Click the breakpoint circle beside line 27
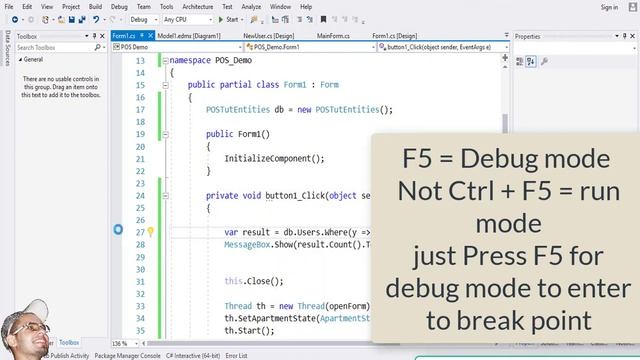This screenshot has width=640, height=360. click(x=118, y=230)
